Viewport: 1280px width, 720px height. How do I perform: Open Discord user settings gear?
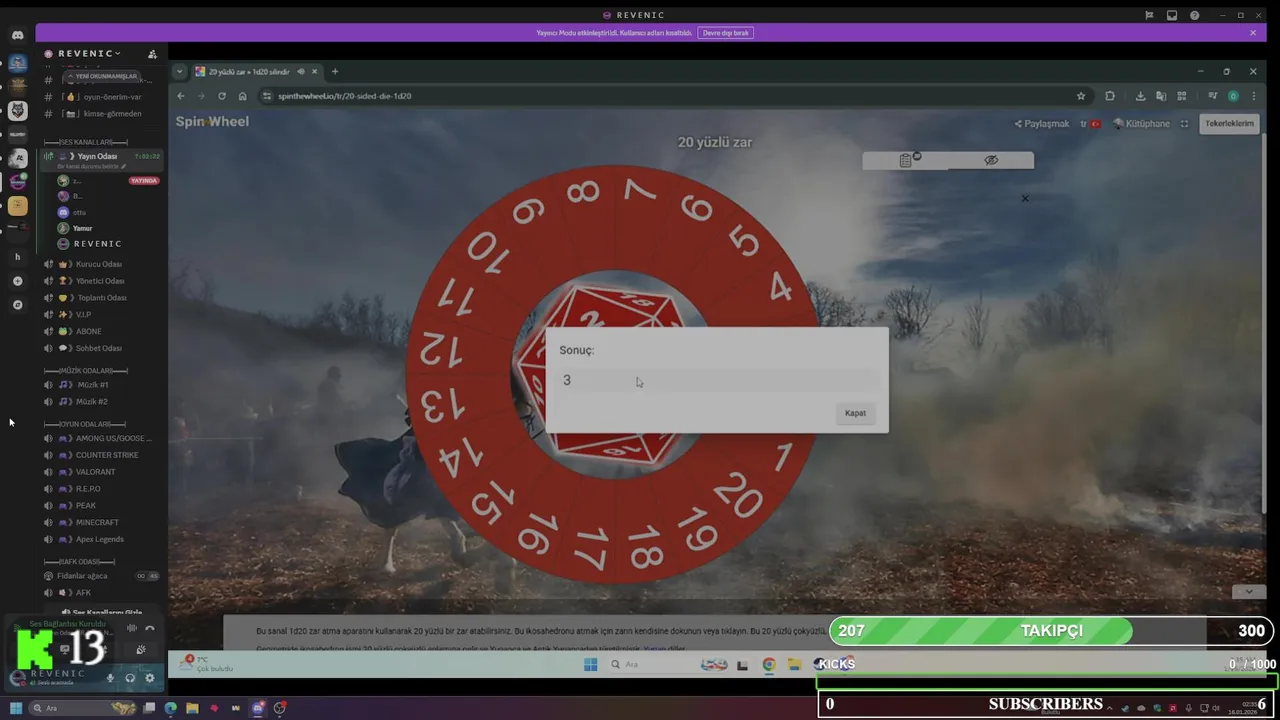tap(150, 677)
